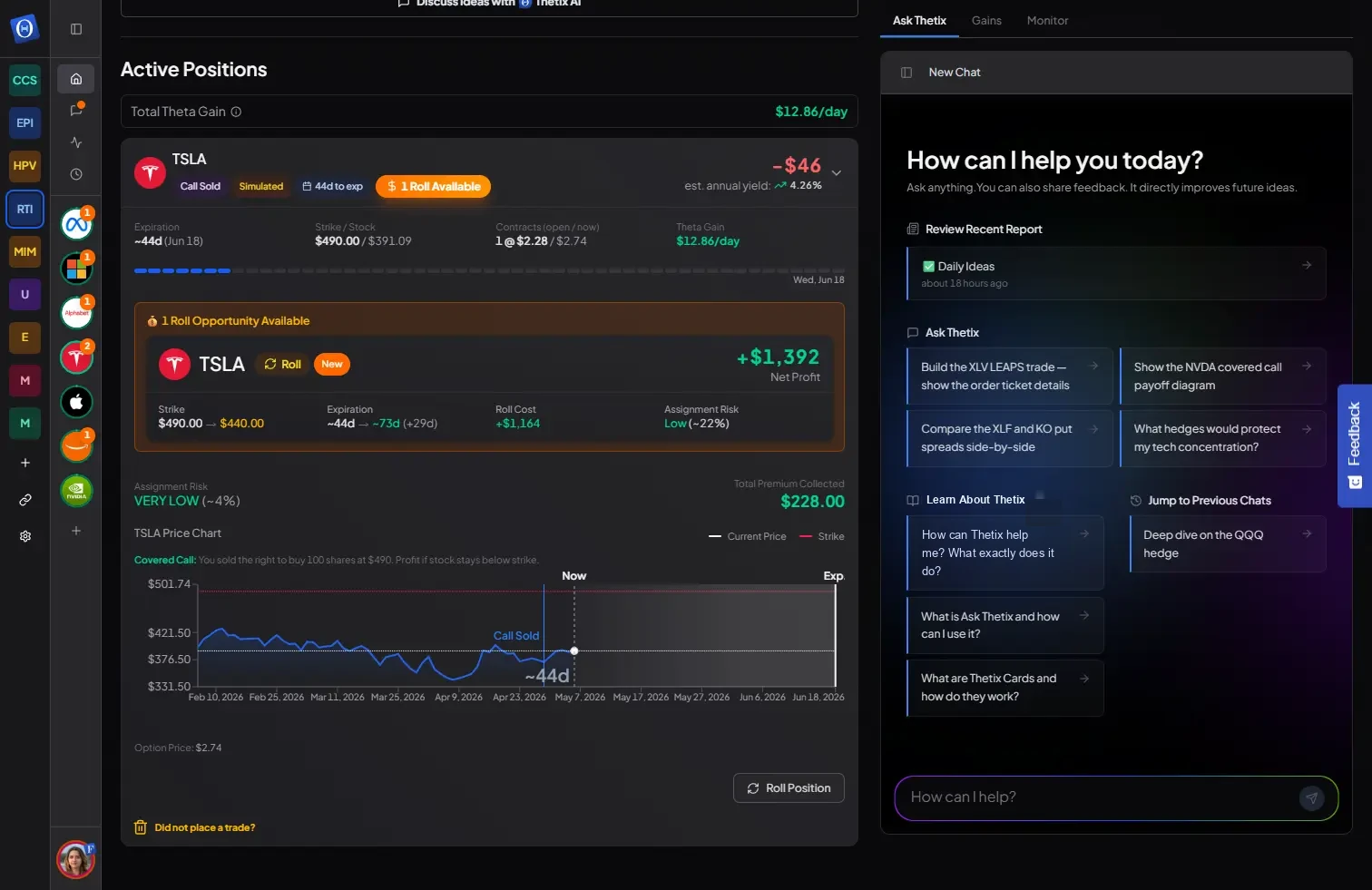
Task: Click the expiration progress bar
Action: 489,270
